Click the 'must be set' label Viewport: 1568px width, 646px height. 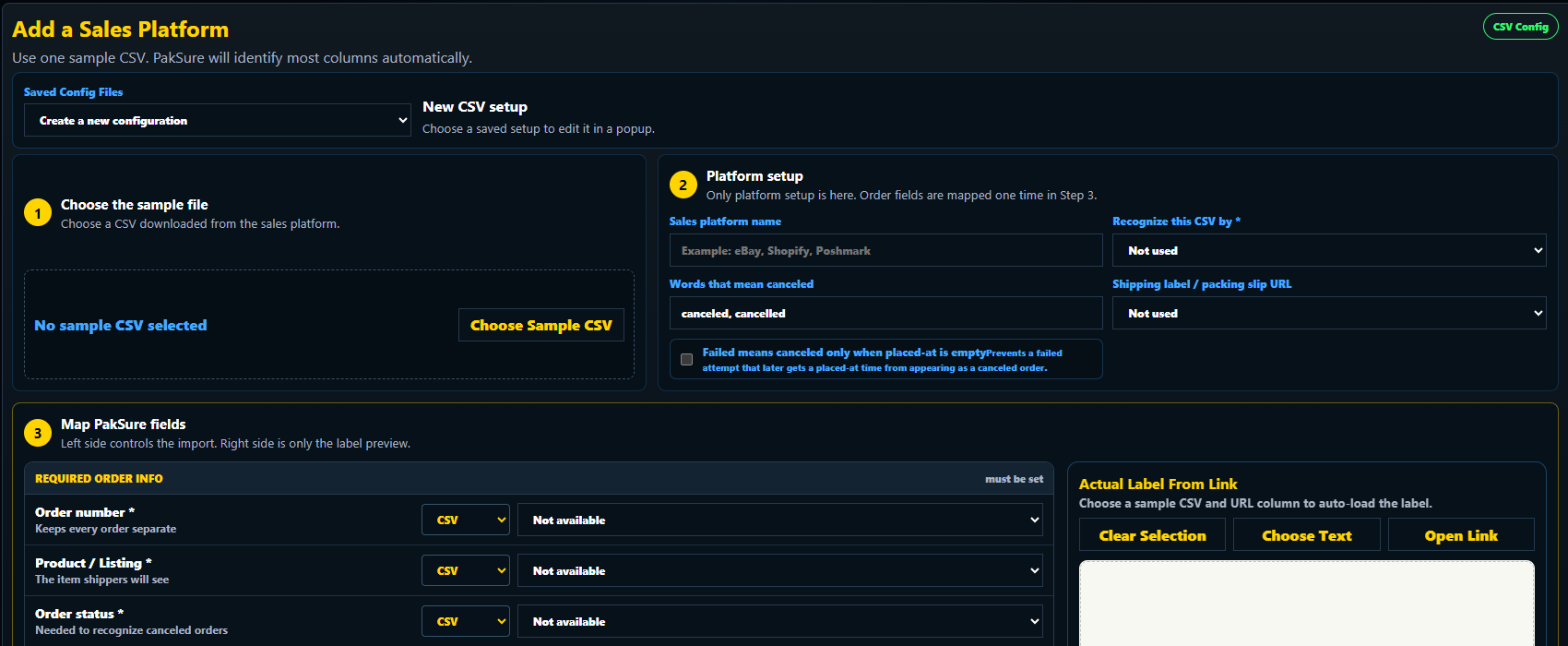pos(1014,479)
